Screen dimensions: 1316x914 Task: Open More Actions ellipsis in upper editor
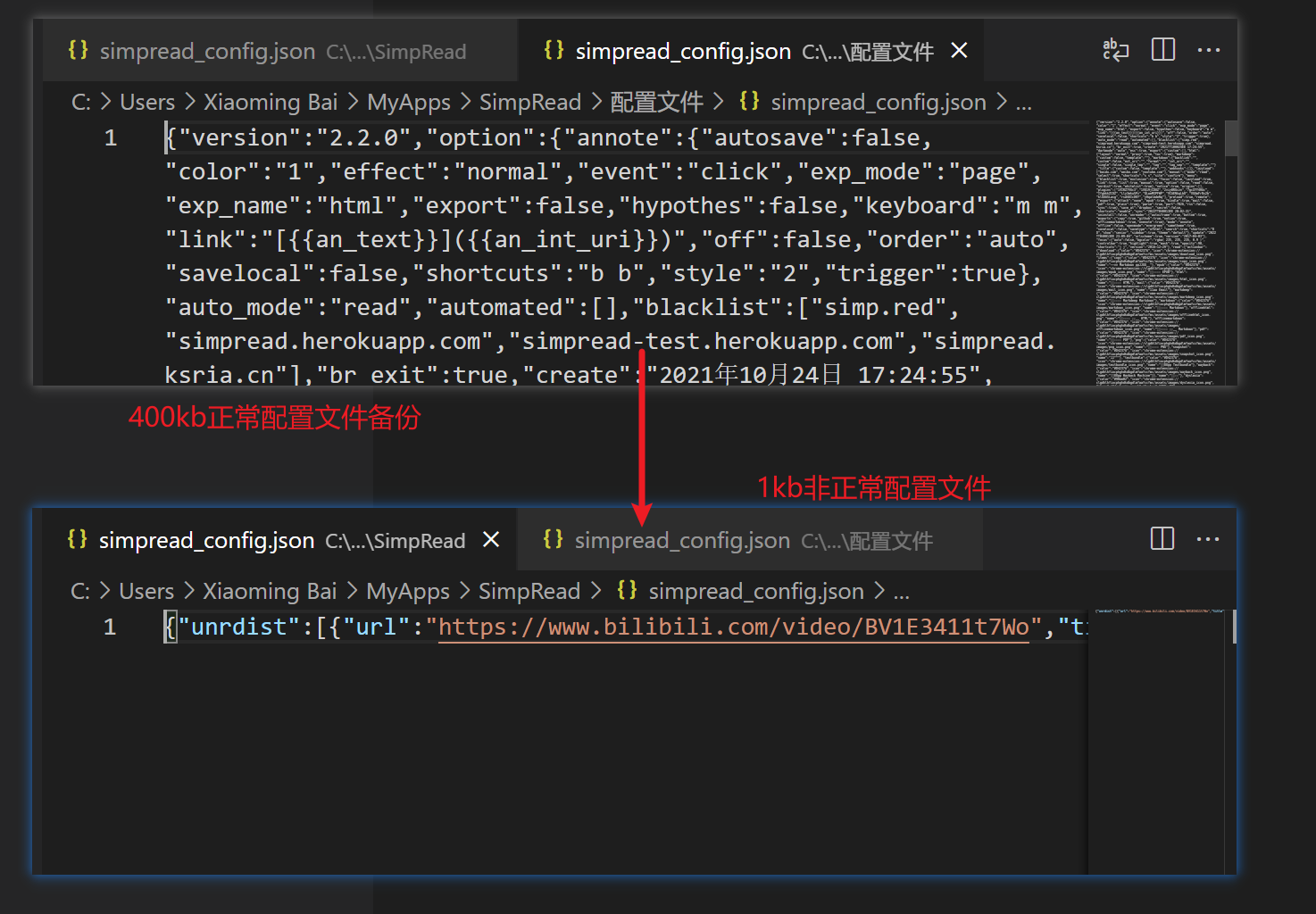(1209, 50)
